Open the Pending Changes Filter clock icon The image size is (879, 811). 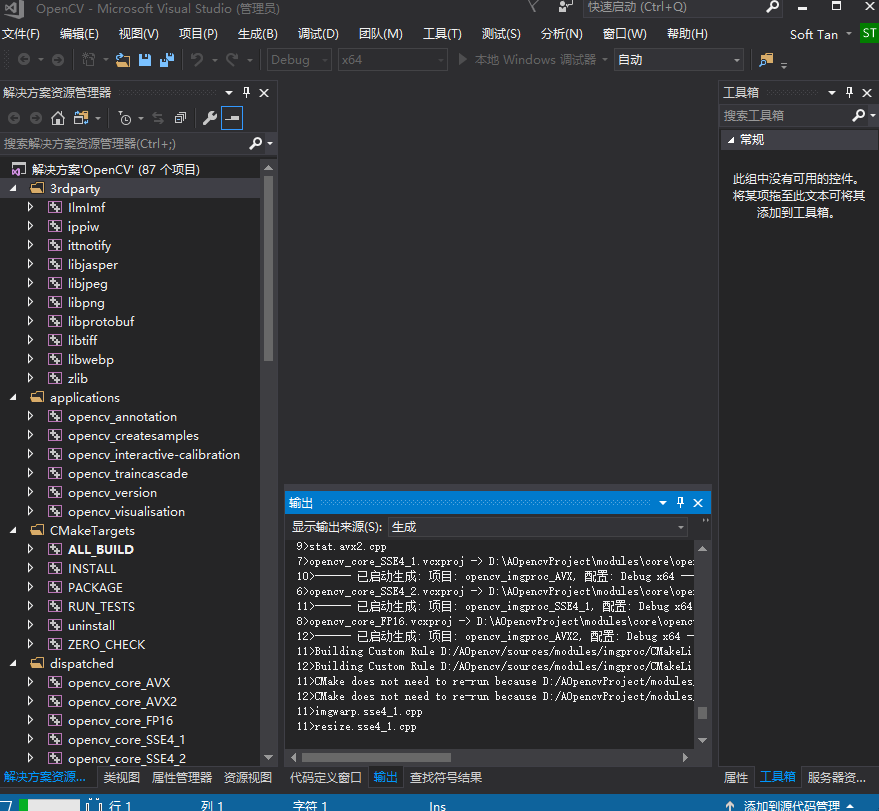pos(124,118)
